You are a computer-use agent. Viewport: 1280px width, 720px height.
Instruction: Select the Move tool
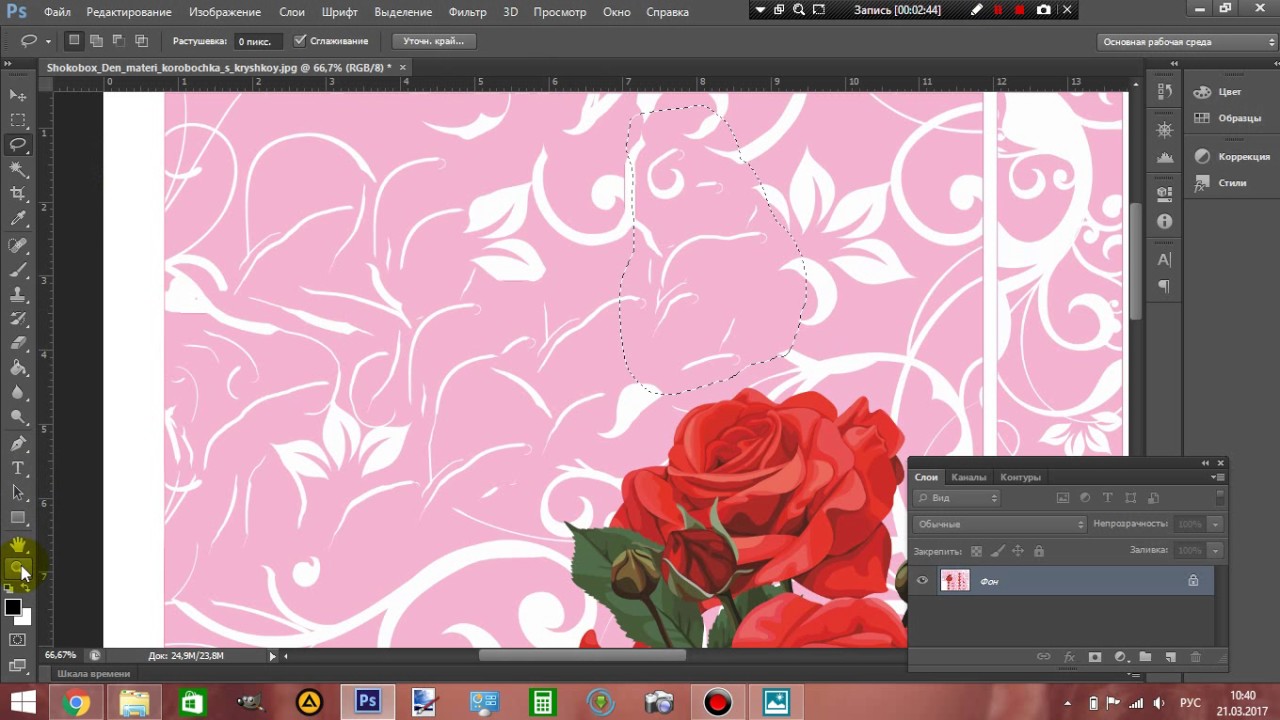(18, 95)
